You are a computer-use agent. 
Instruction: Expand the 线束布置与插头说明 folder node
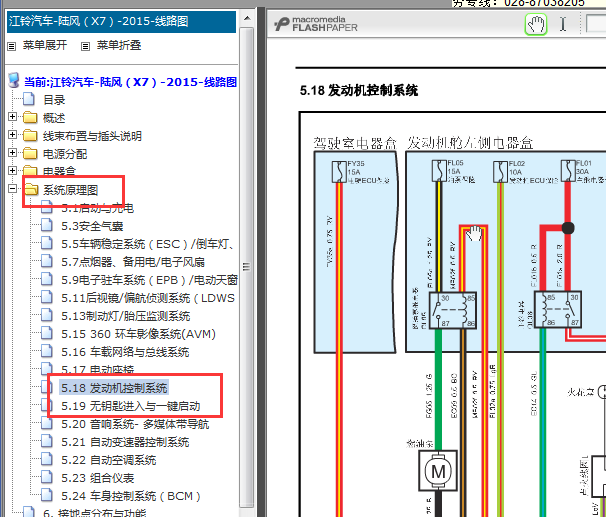[x=12, y=134]
